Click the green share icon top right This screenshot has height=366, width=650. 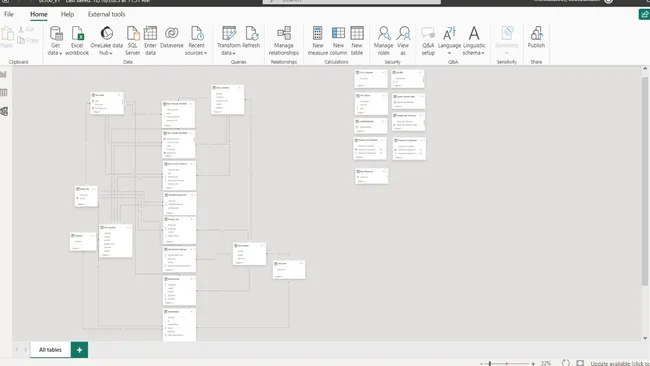(x=644, y=15)
